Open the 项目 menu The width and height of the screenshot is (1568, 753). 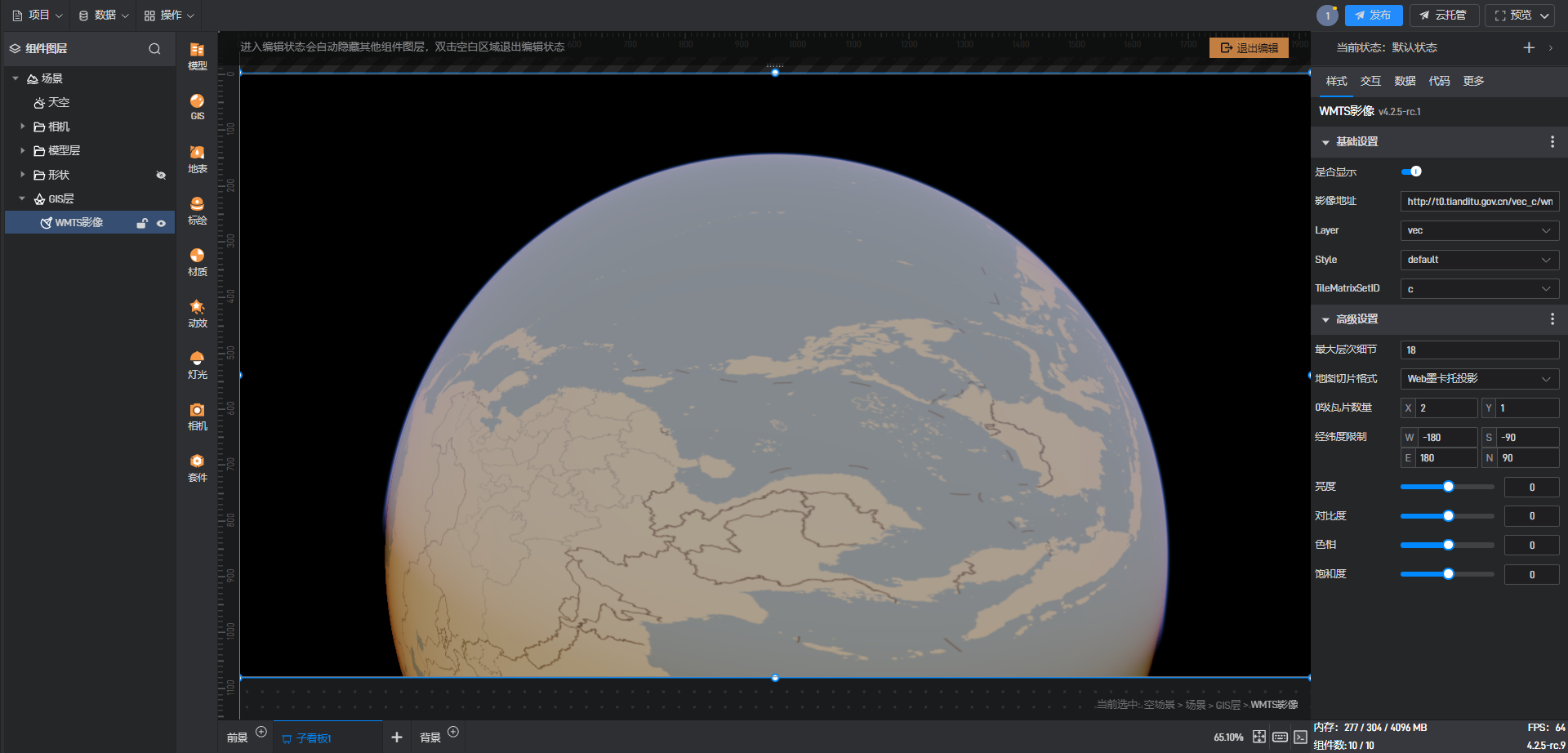click(38, 16)
